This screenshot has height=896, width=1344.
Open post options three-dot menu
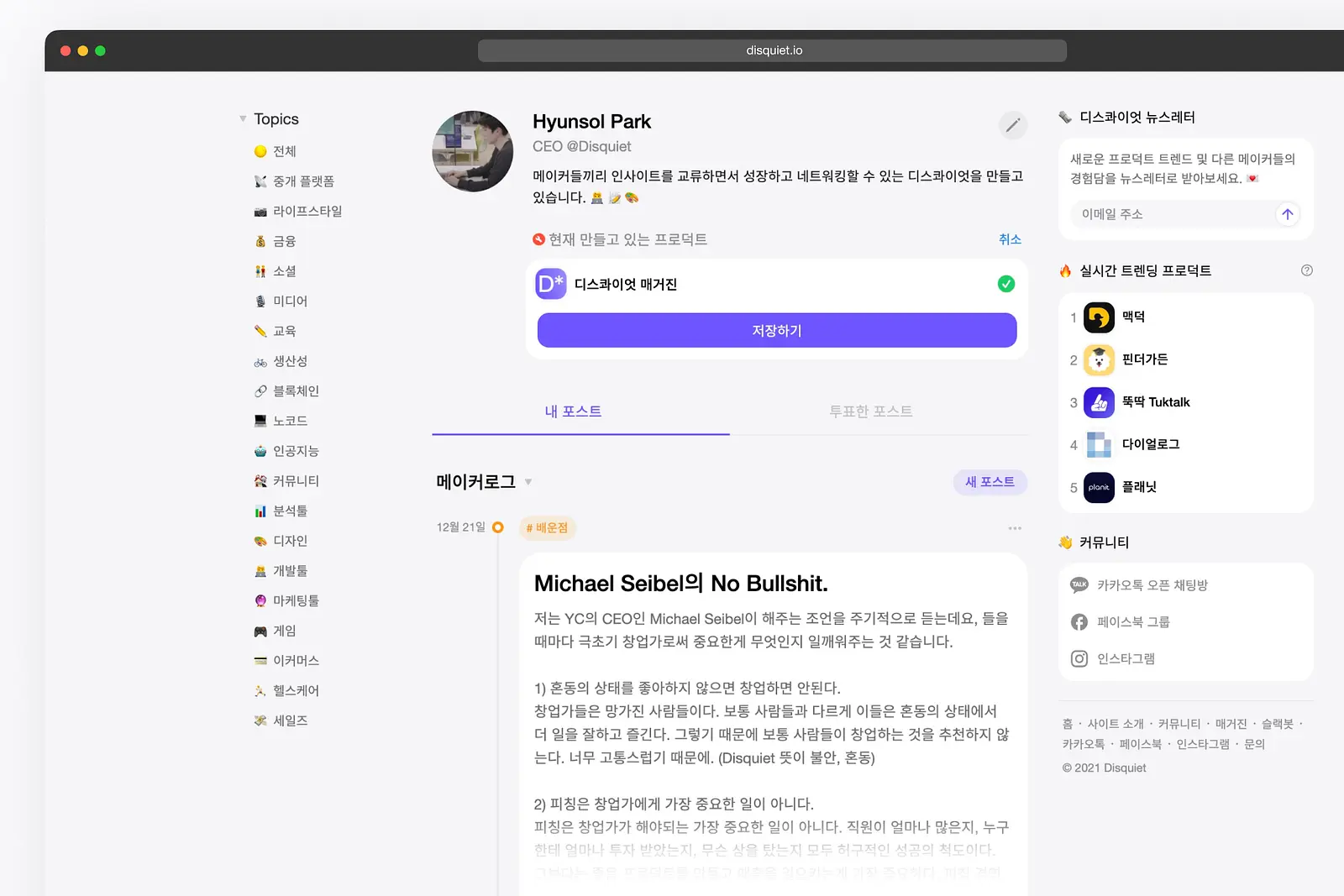1015,528
